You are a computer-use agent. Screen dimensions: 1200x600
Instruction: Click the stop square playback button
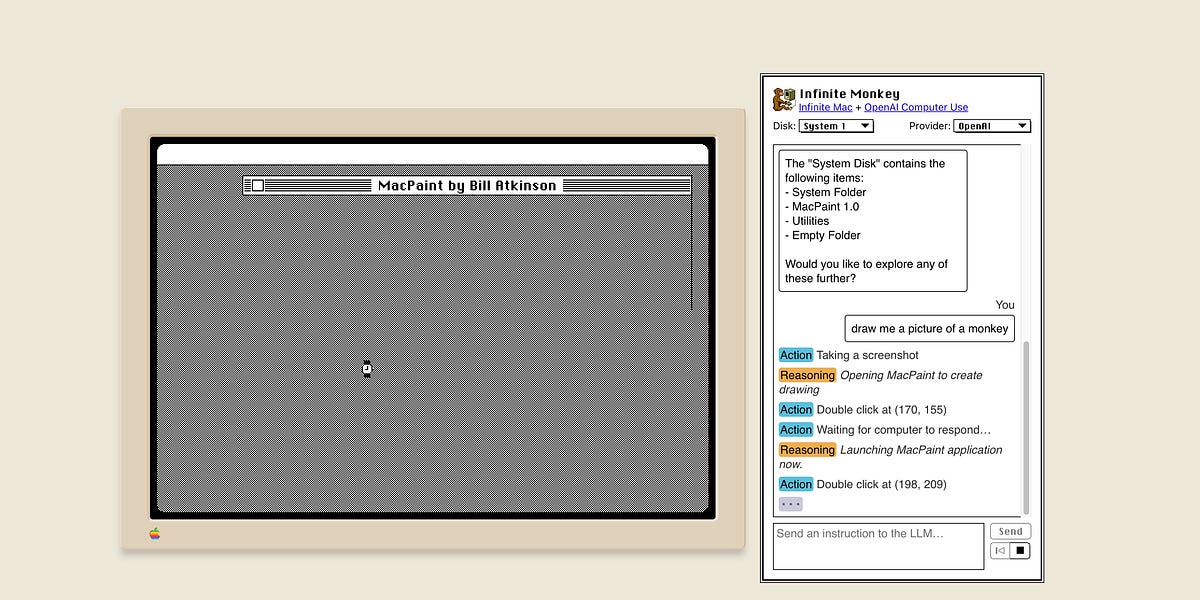tap(1020, 551)
